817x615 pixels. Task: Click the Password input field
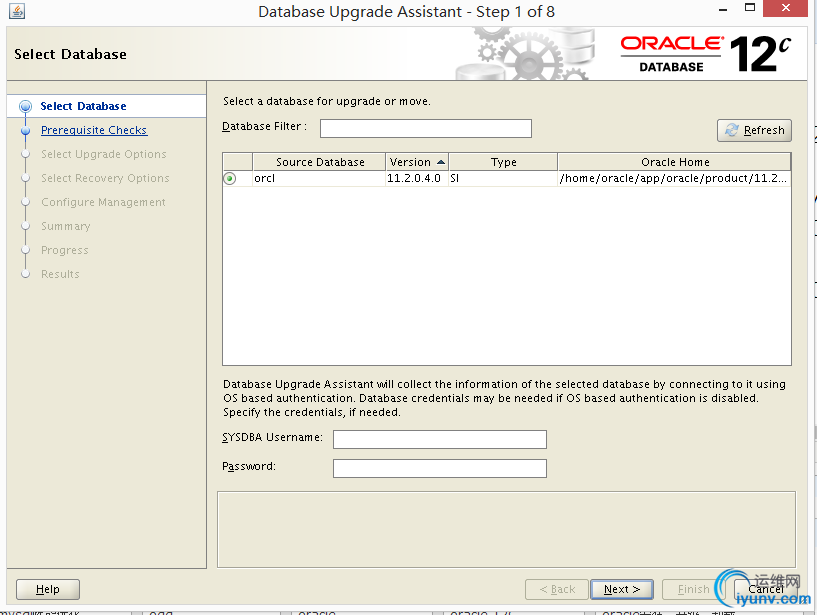pos(440,468)
